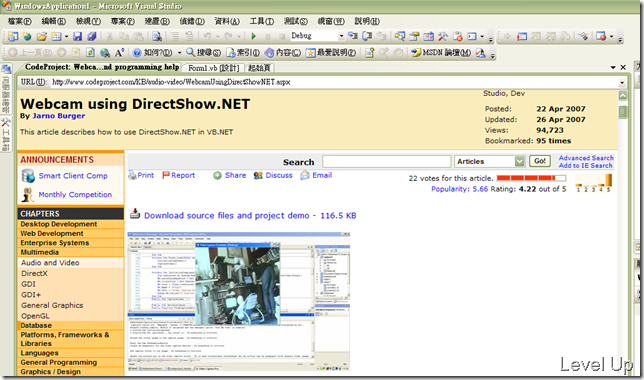Open the active document list dropdown arrow
The height and width of the screenshot is (380, 644).
click(x=613, y=67)
